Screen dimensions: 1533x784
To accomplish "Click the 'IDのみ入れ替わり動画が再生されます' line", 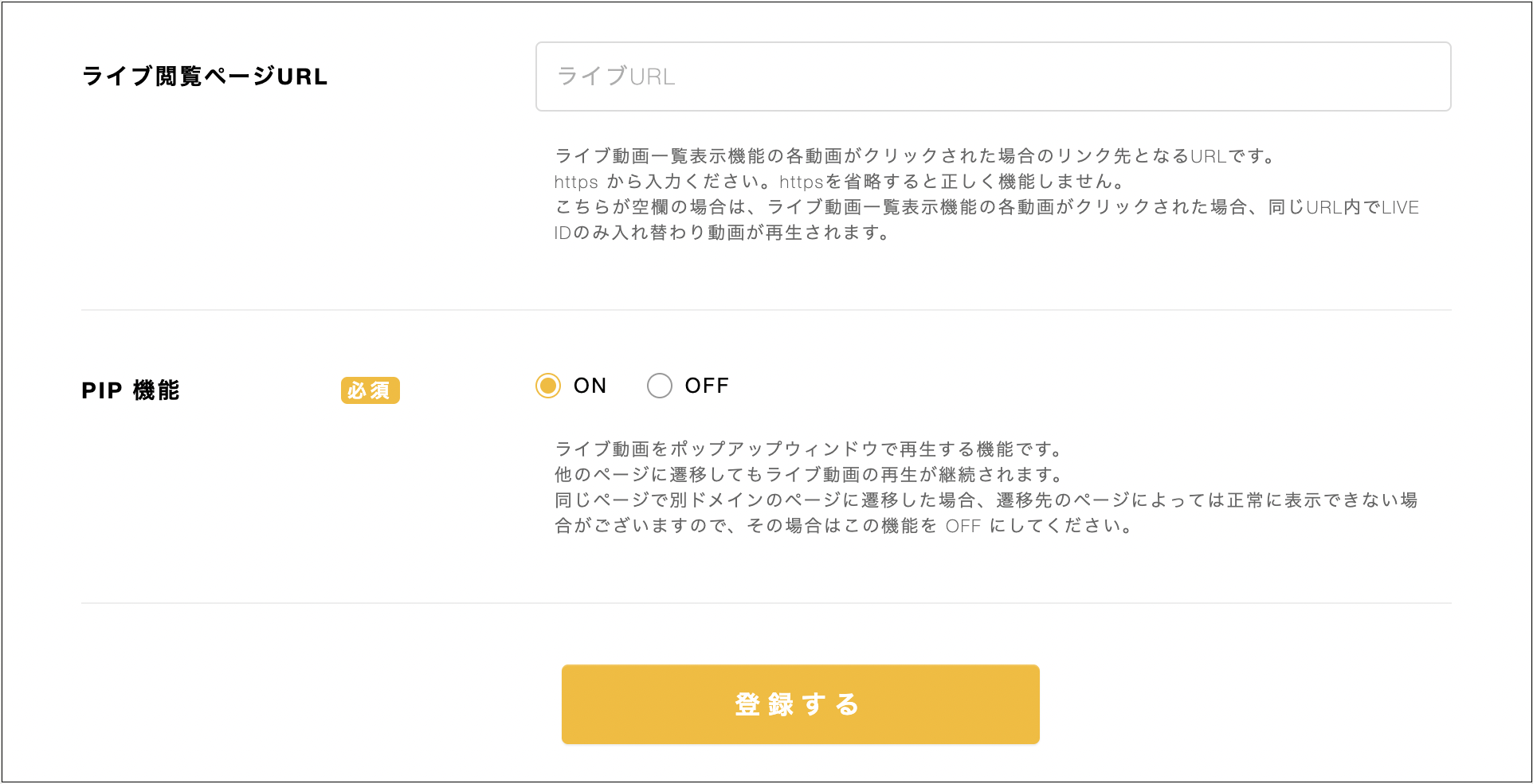I will pyautogui.click(x=722, y=233).
